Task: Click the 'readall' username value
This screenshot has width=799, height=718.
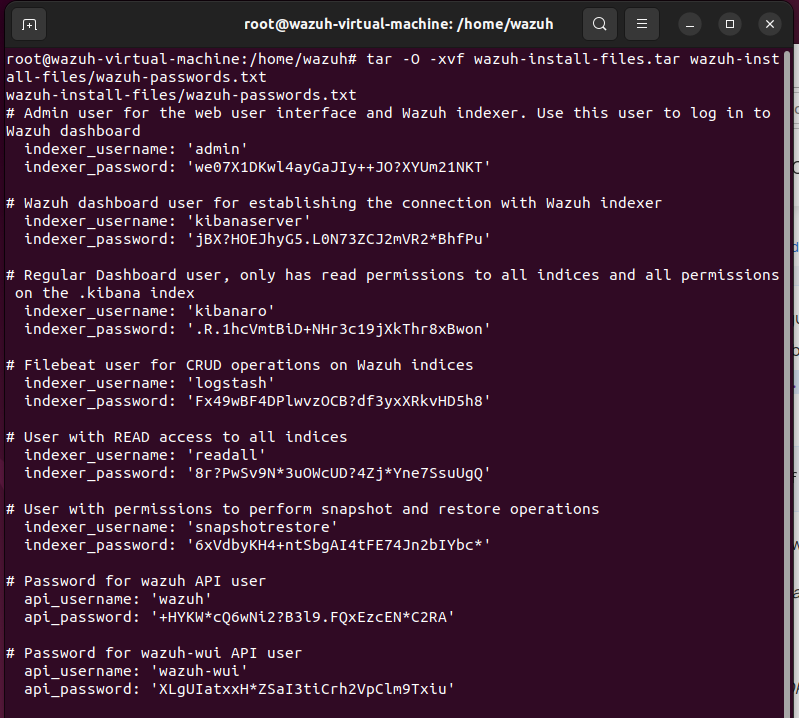Action: click(226, 455)
